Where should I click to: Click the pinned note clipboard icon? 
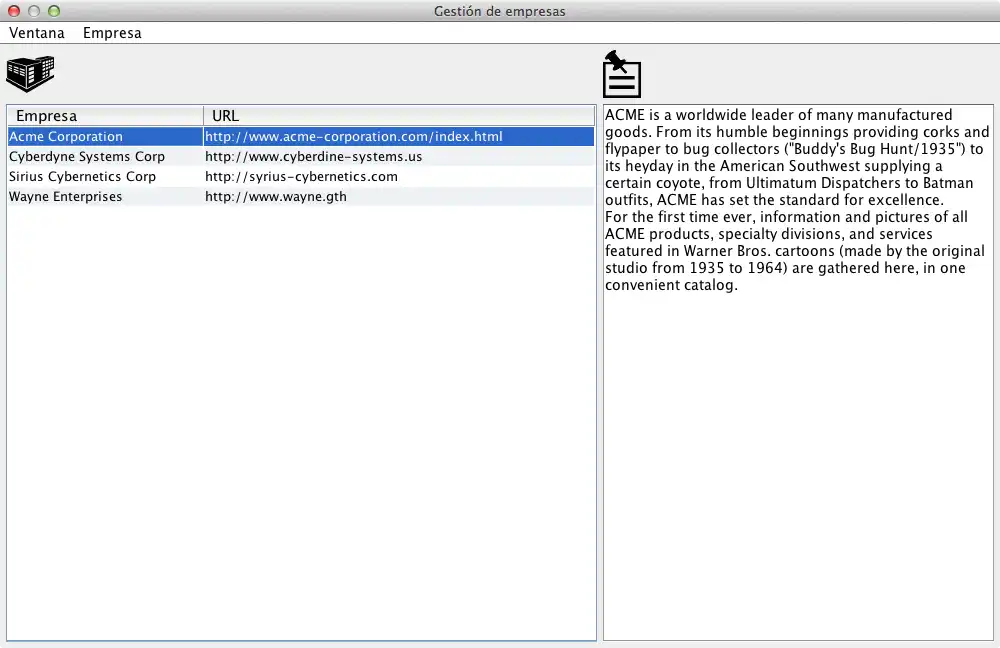(x=621, y=74)
